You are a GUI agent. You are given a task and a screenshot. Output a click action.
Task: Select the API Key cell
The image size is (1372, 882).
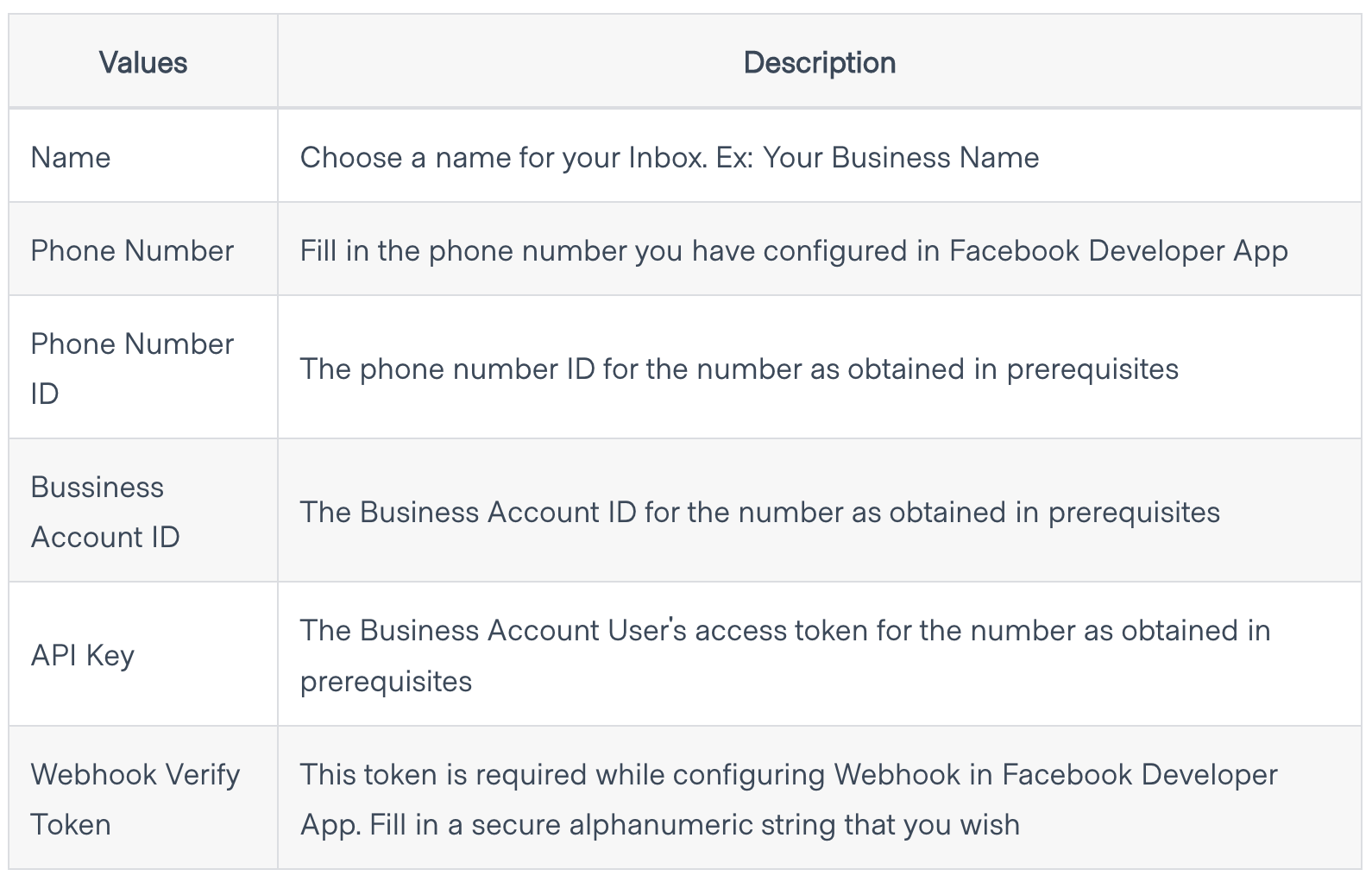[83, 655]
